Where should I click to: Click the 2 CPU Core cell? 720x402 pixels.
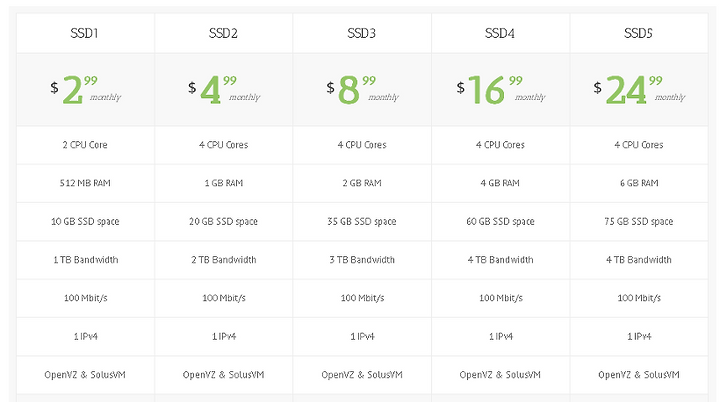point(85,145)
